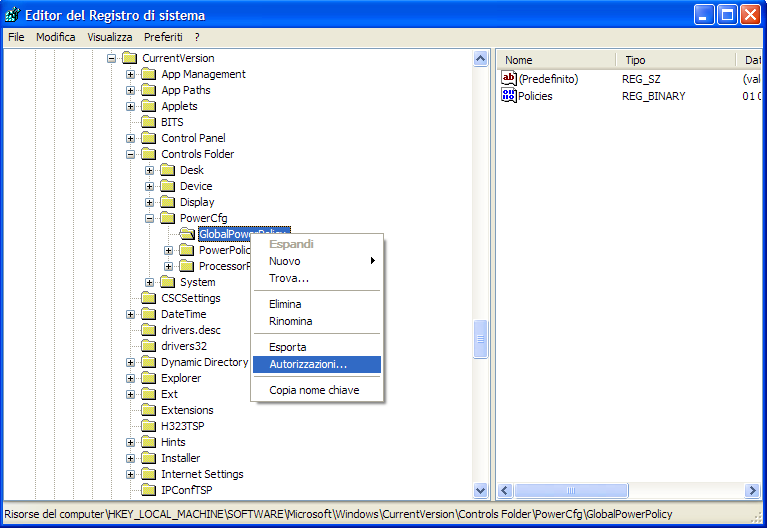Click the drivers.desc folder icon

[149, 330]
